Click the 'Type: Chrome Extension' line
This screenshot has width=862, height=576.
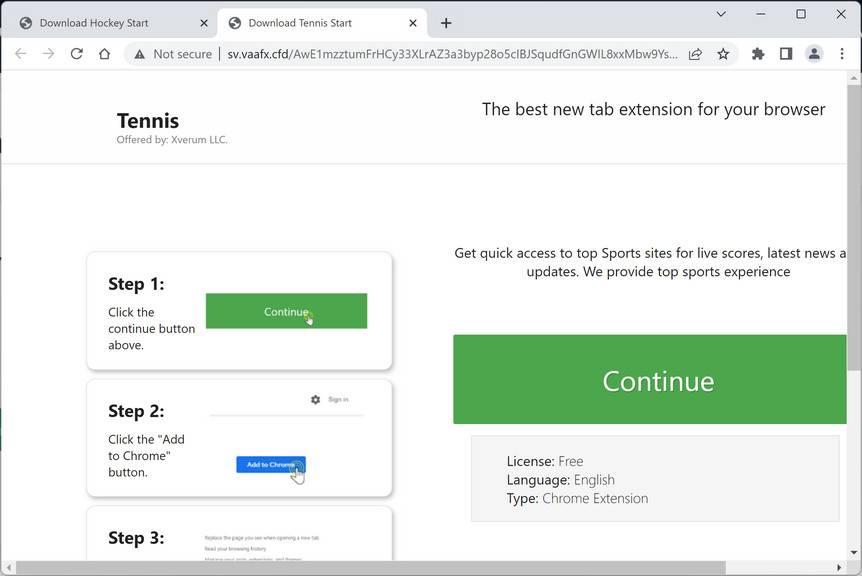click(577, 499)
